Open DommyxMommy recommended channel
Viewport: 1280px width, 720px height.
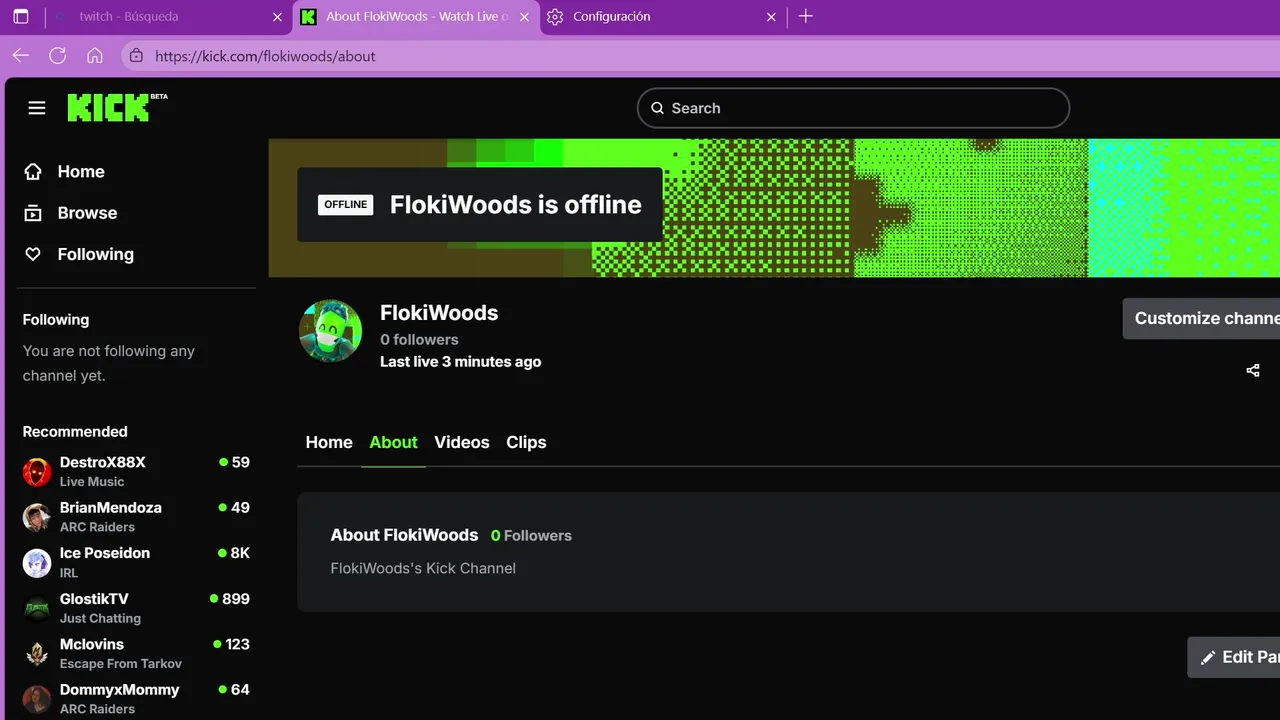(136, 699)
